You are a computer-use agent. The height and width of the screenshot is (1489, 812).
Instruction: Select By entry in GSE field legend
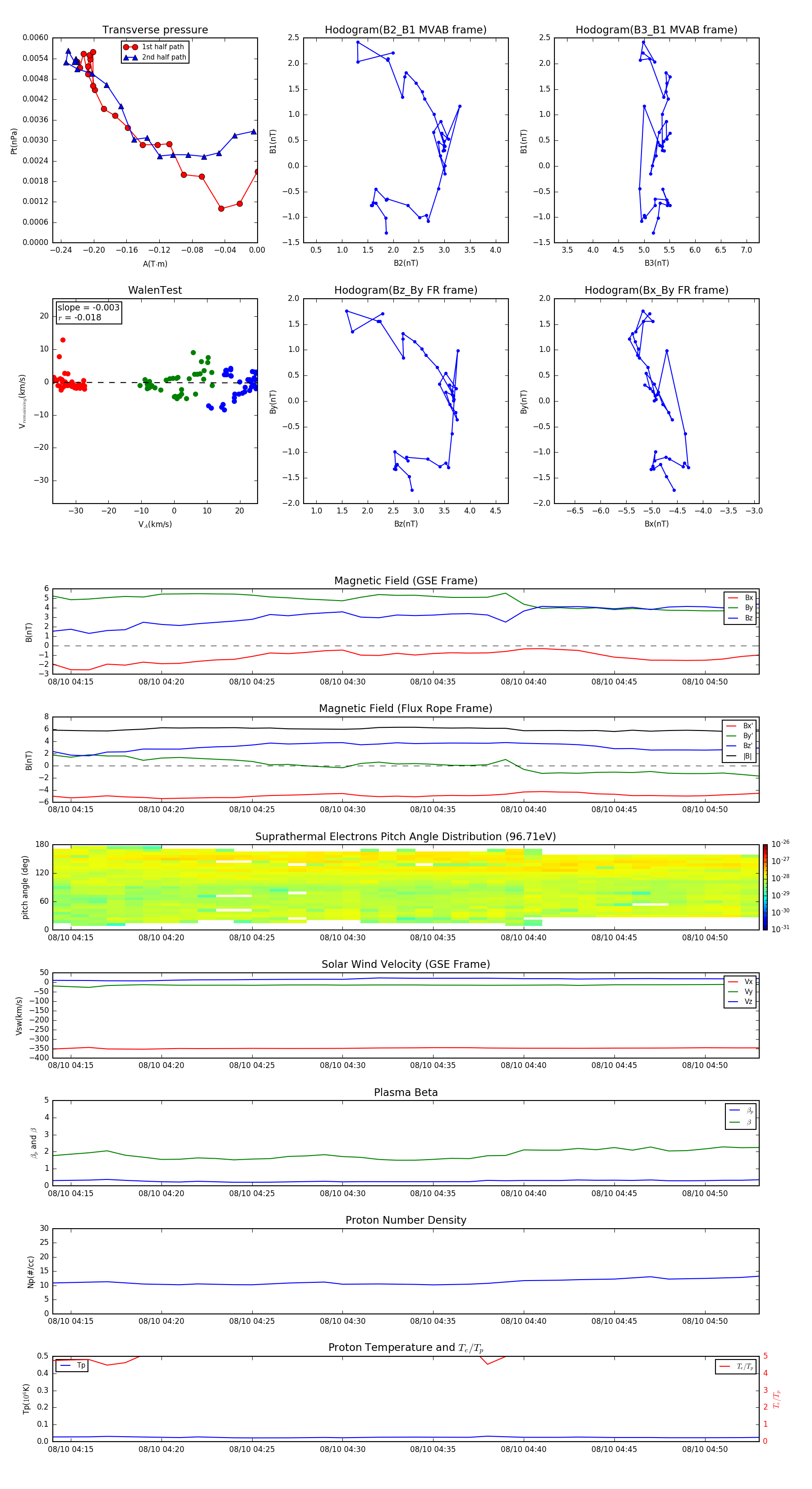point(740,607)
